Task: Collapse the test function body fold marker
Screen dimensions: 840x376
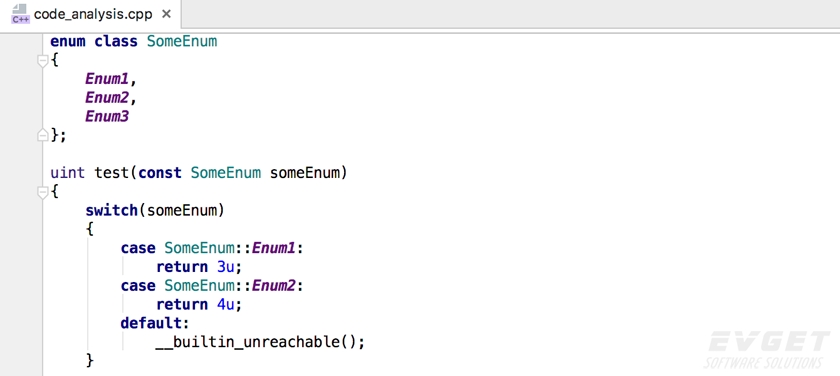Action: (42, 192)
